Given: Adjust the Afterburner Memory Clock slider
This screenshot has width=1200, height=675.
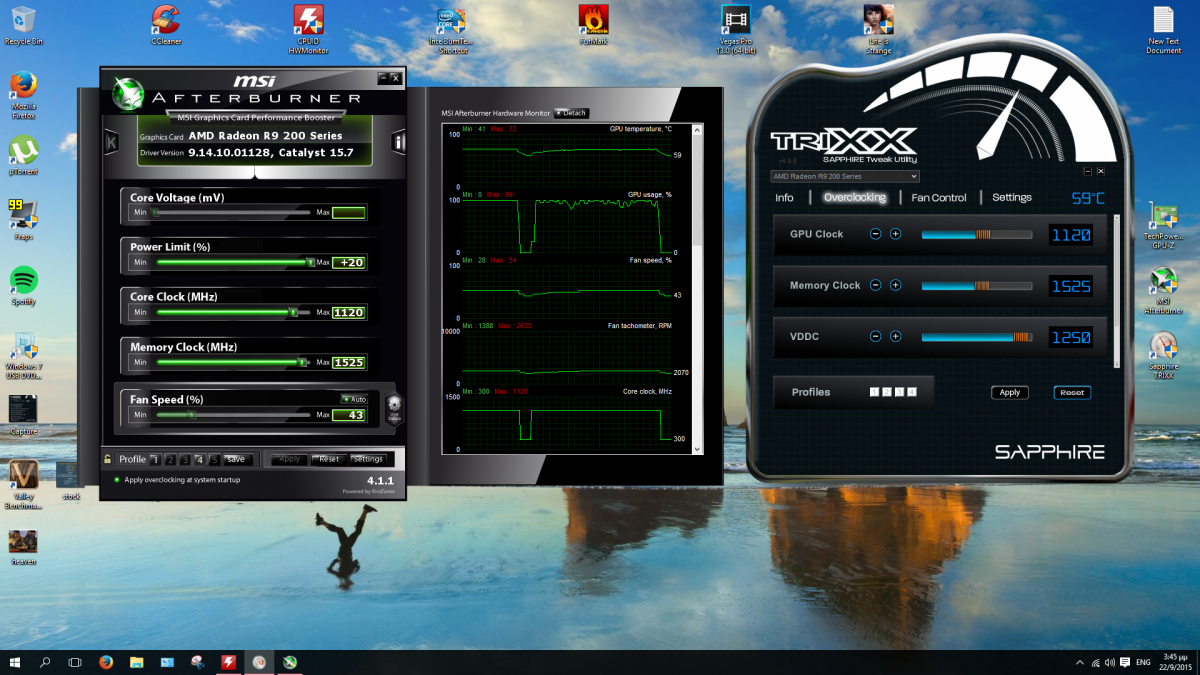Looking at the screenshot, I should click(235, 362).
